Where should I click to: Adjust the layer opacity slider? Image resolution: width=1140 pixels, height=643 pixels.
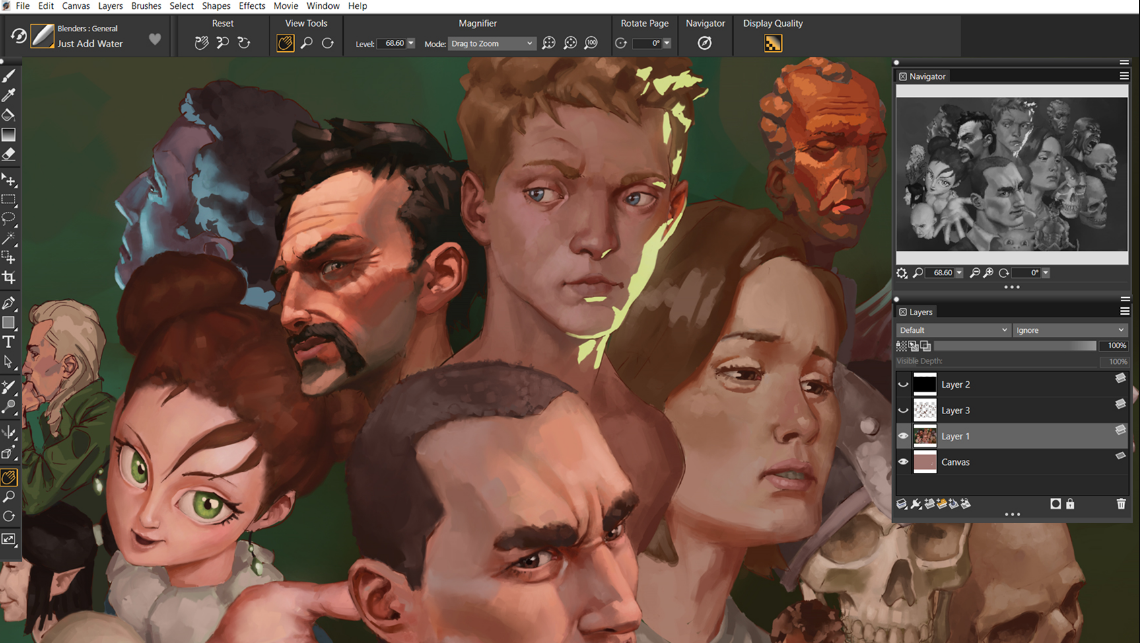(1015, 346)
